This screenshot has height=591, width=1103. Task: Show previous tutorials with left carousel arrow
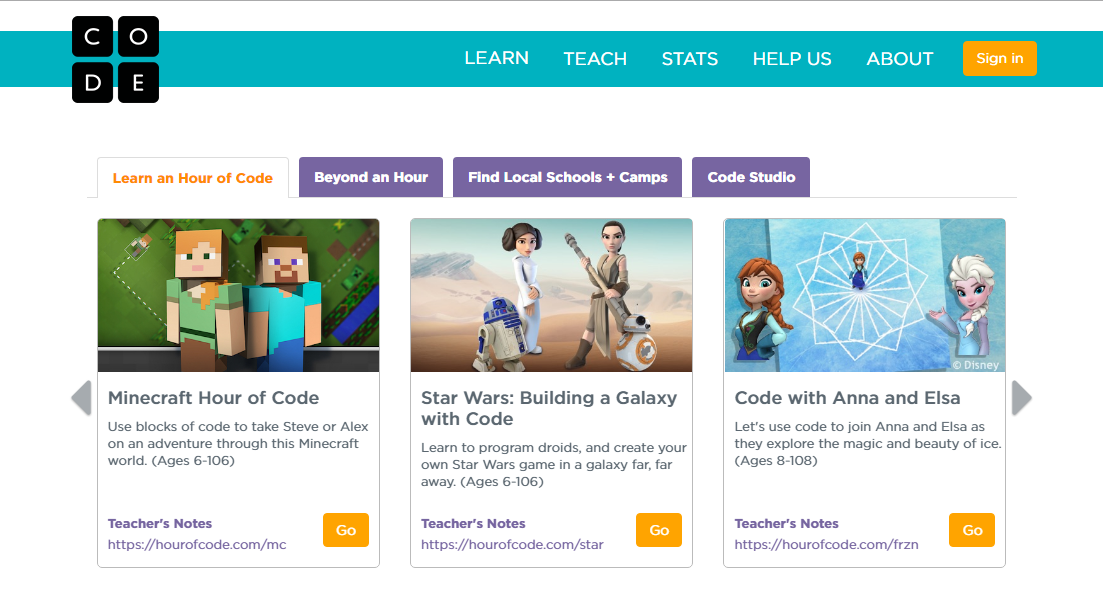click(82, 398)
